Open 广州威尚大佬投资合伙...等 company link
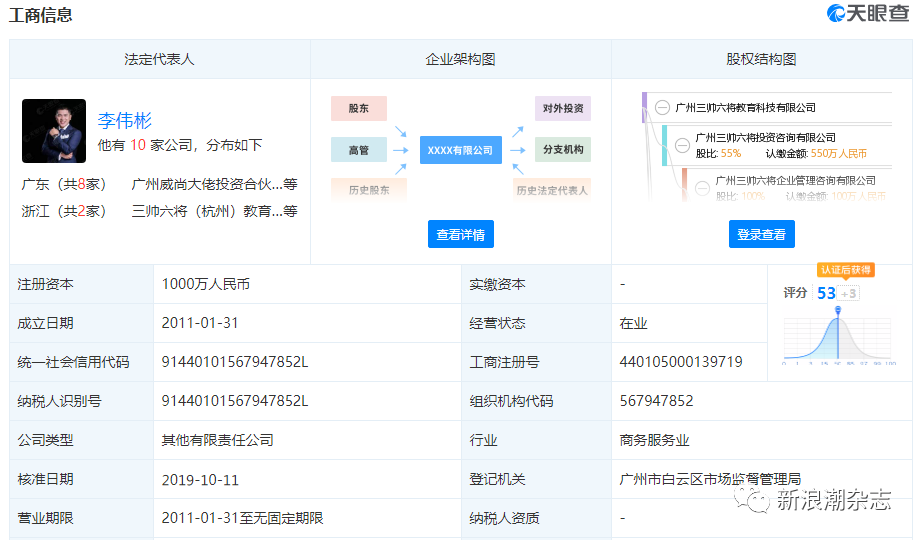This screenshot has width=921, height=540. 214,185
